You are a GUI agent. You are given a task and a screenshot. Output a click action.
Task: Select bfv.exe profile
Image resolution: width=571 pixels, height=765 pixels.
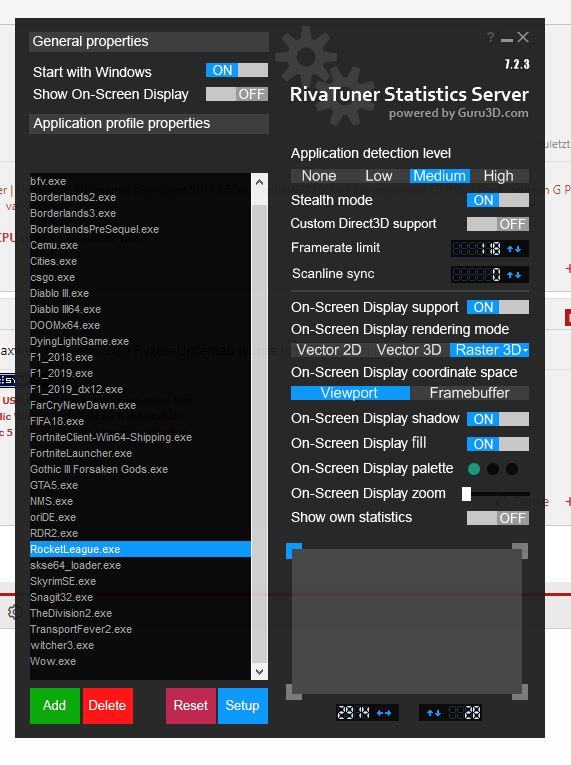141,181
